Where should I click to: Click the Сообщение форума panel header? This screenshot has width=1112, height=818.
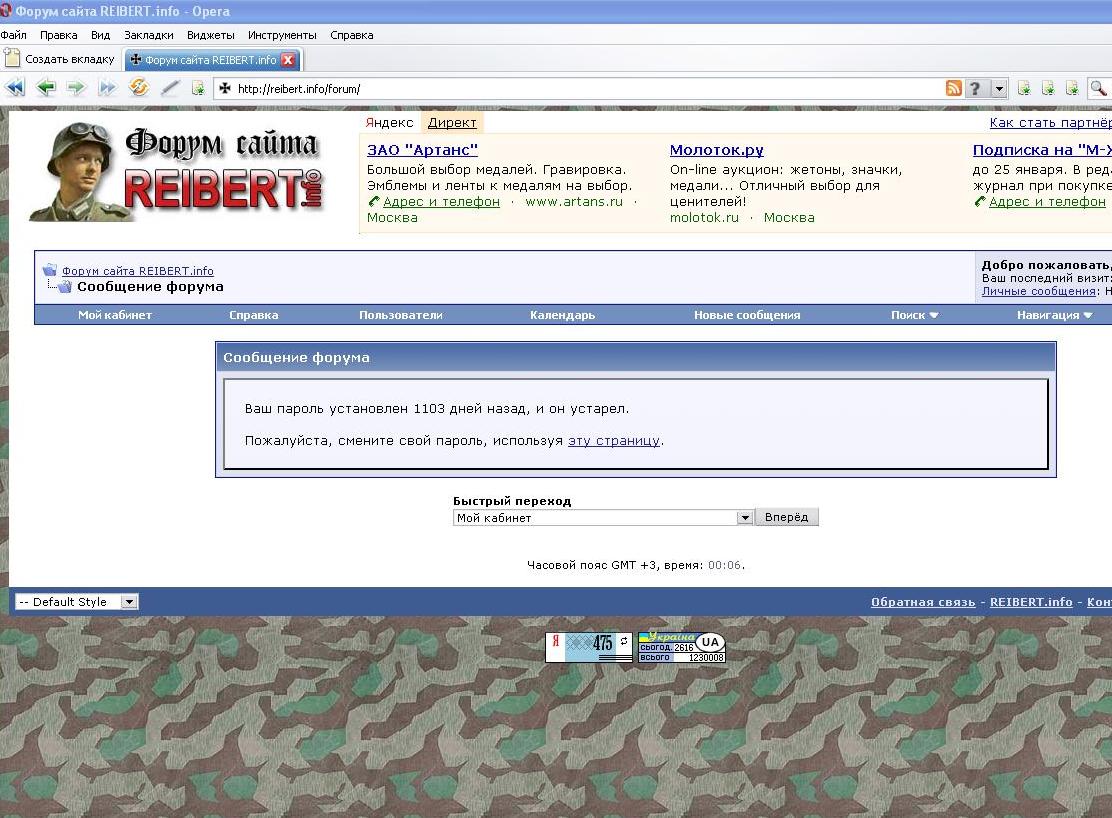[x=635, y=358]
